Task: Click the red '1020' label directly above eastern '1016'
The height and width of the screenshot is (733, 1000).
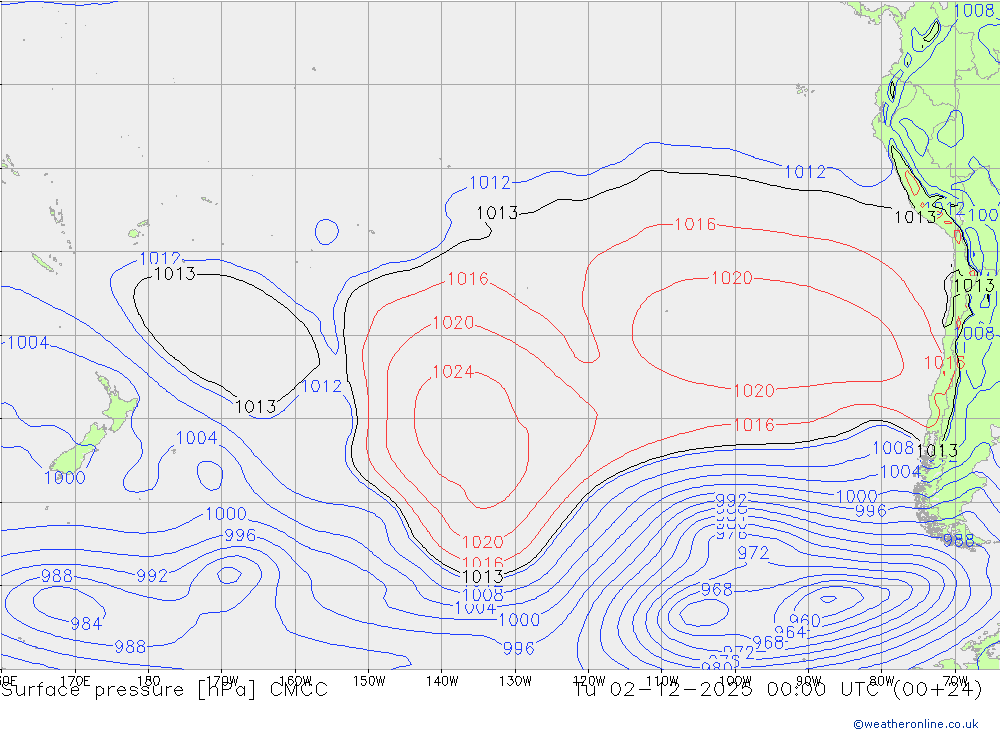Action: 754,390
